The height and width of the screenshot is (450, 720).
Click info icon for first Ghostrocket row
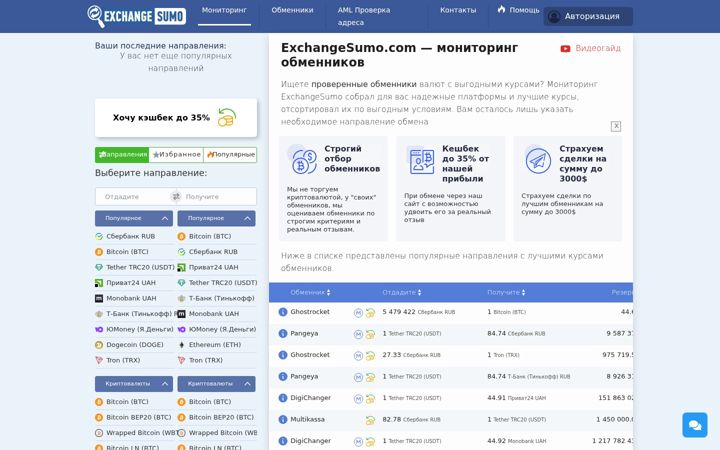(283, 312)
